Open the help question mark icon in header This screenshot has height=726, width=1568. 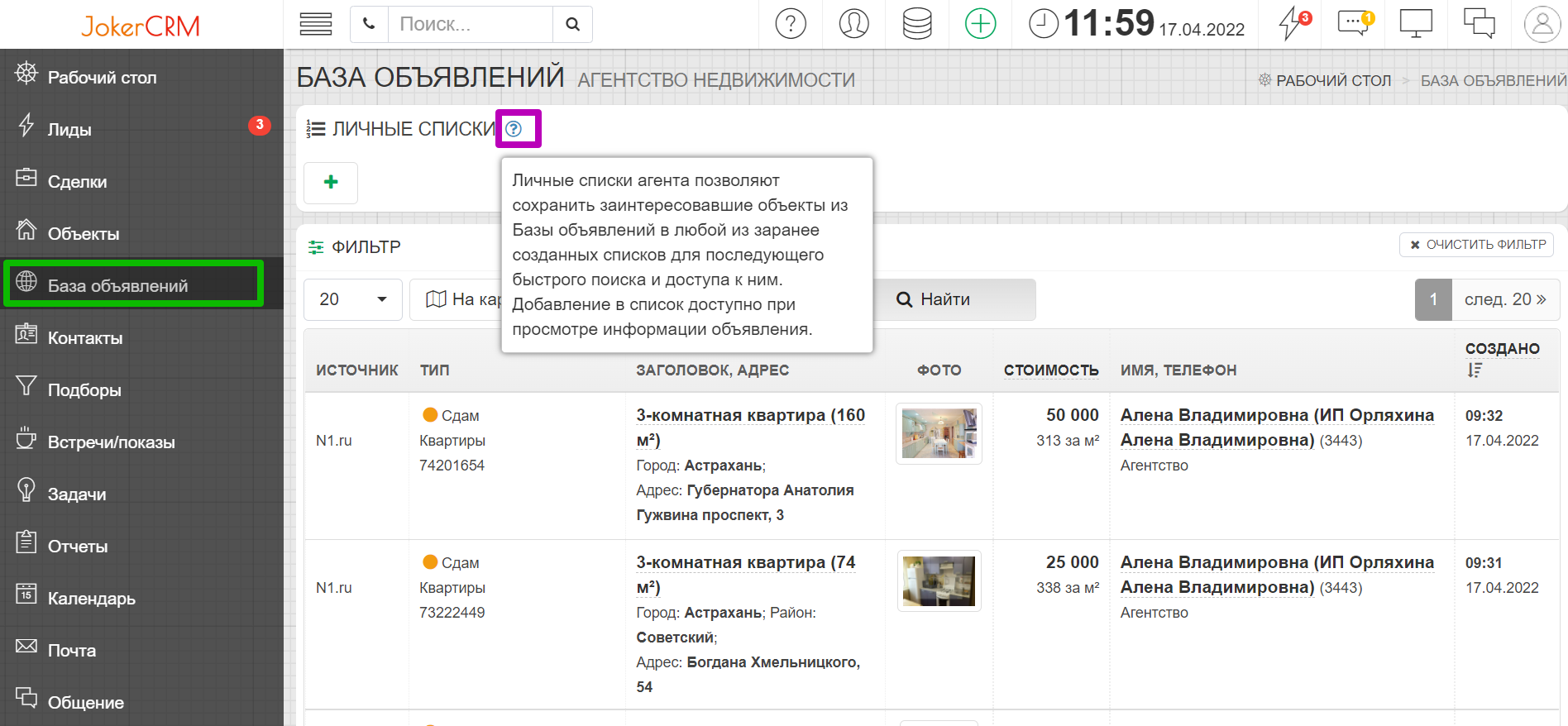(x=790, y=24)
